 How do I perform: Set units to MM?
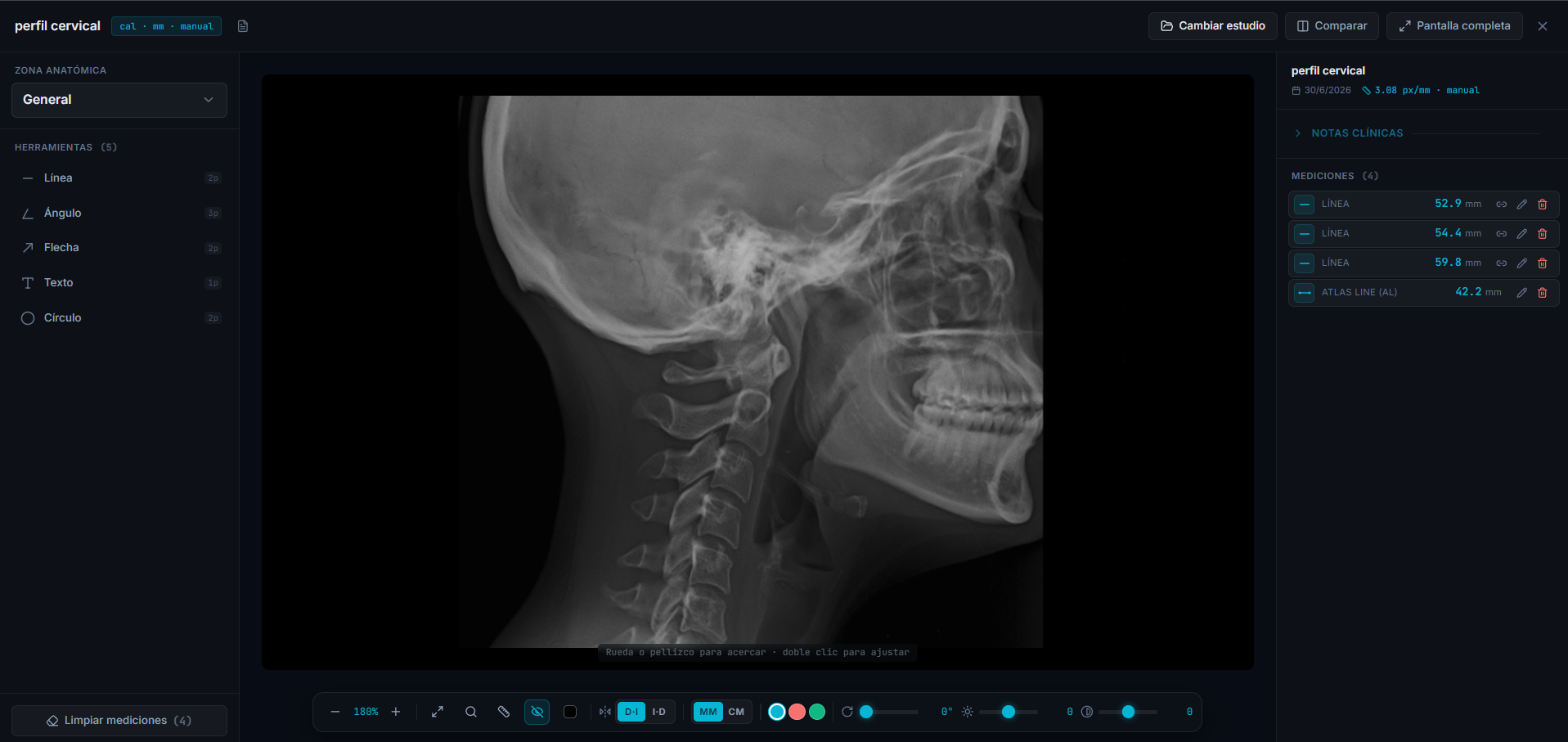click(708, 712)
